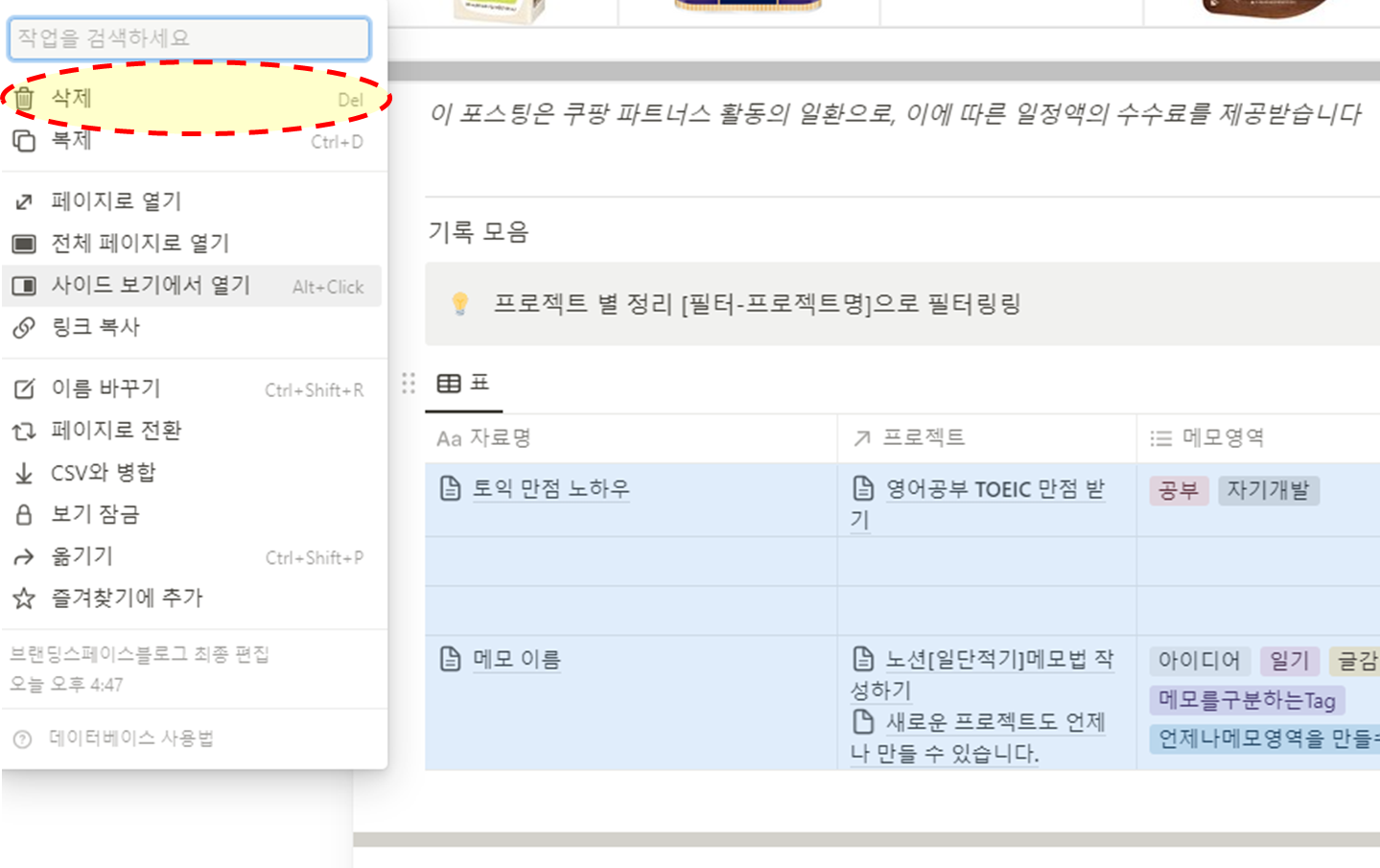This screenshot has width=1380, height=868.
Task: Open 새로운 프로젝트도 언제나 relation link
Action: pyautogui.click(x=978, y=737)
